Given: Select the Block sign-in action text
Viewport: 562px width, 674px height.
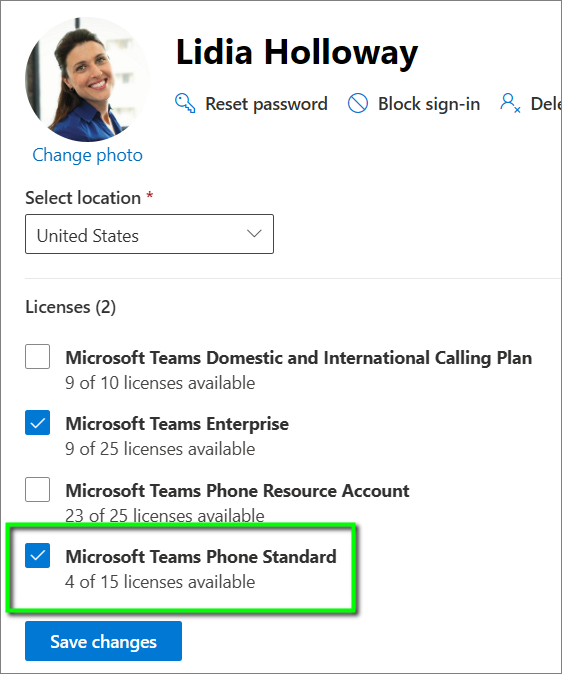Looking at the screenshot, I should point(429,104).
